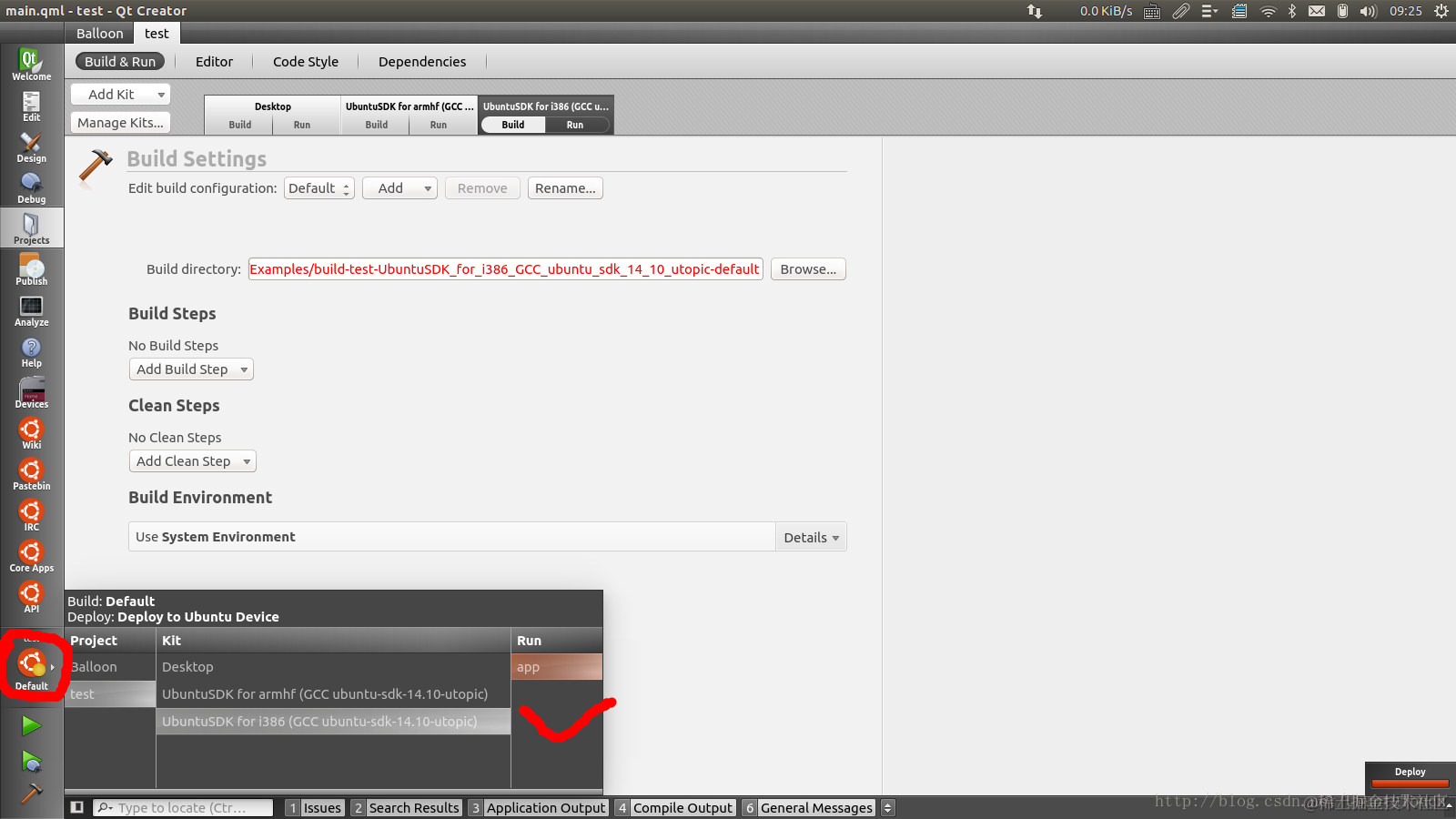The height and width of the screenshot is (819, 1456).
Task: Select Balloon in the Project list
Action: coord(110,667)
